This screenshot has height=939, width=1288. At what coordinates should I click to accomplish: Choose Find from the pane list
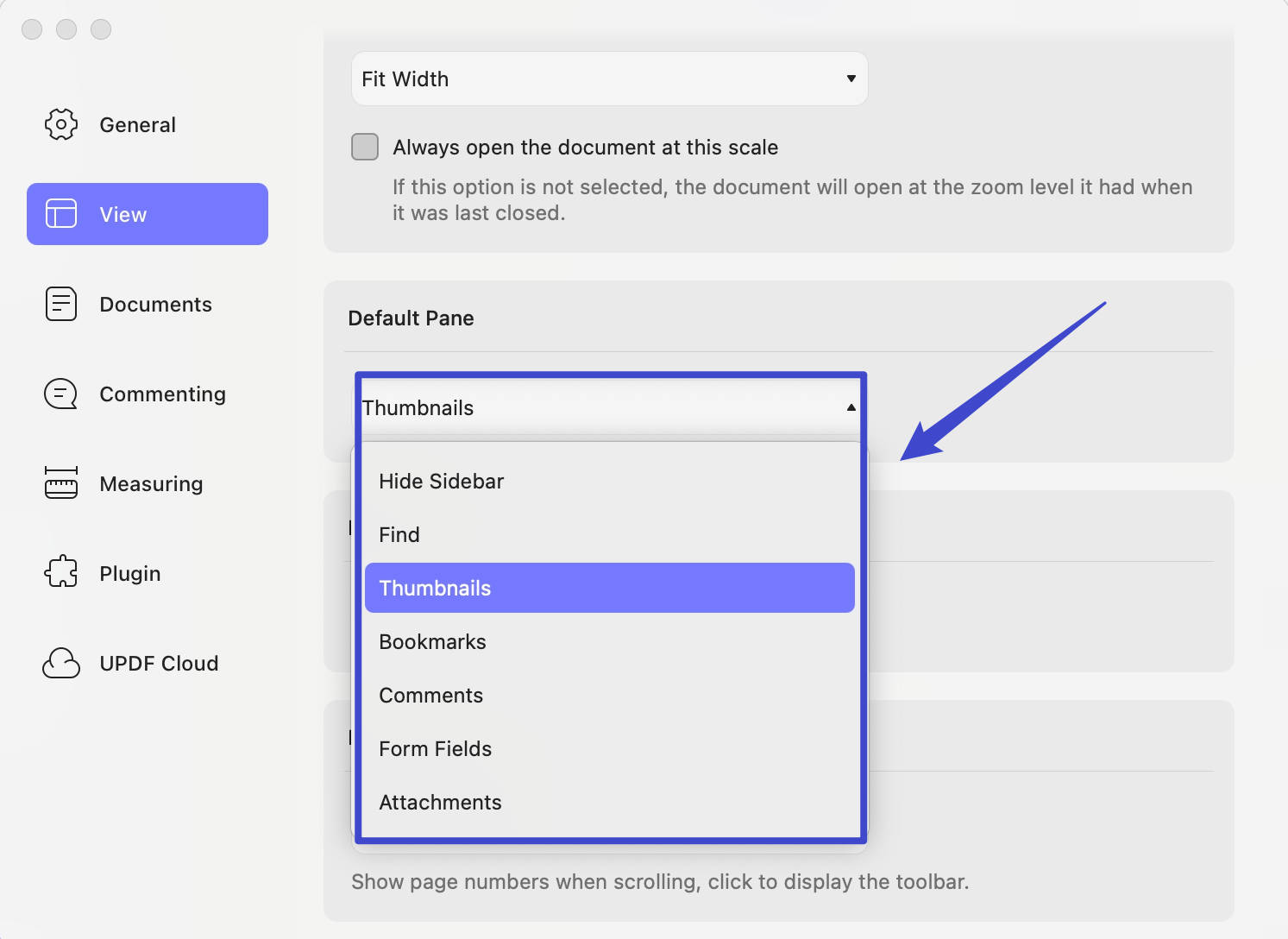609,534
